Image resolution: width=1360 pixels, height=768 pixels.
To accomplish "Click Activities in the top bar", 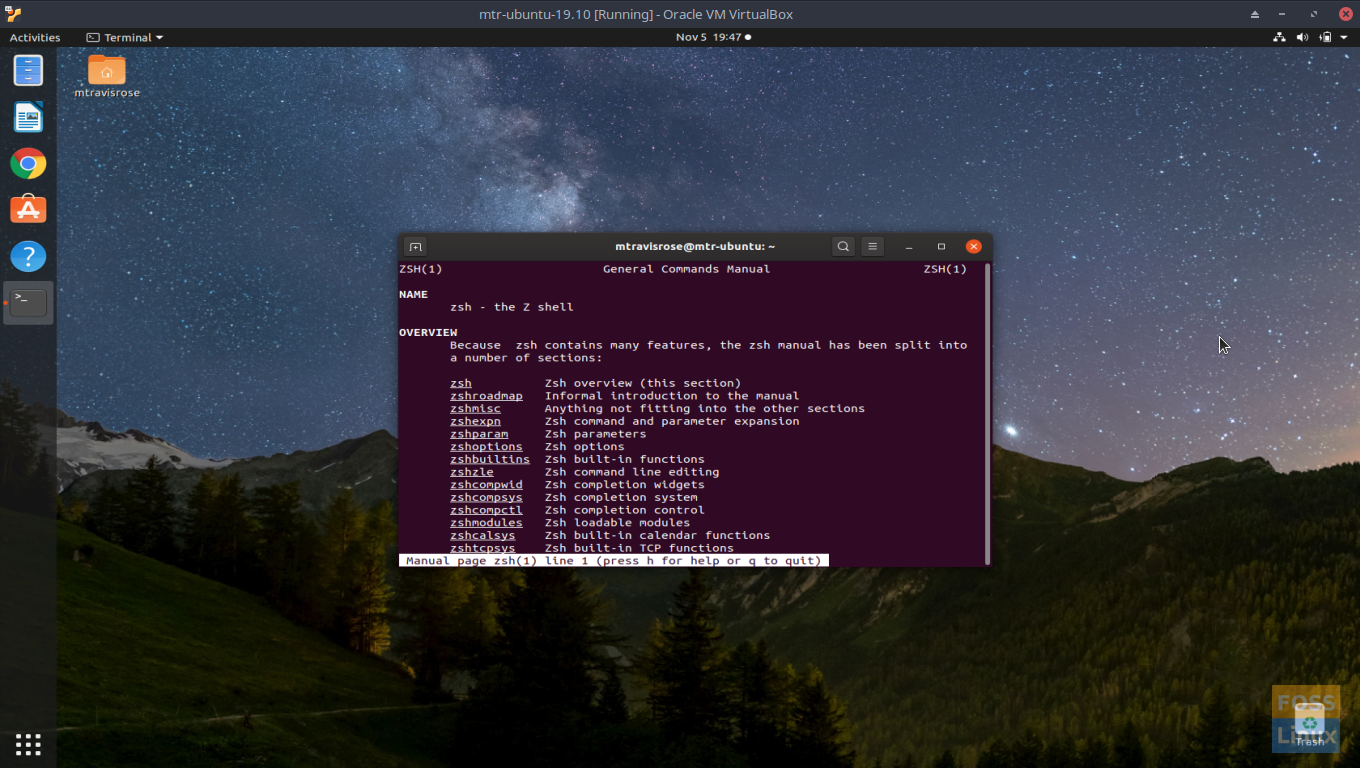I will click(x=35, y=37).
